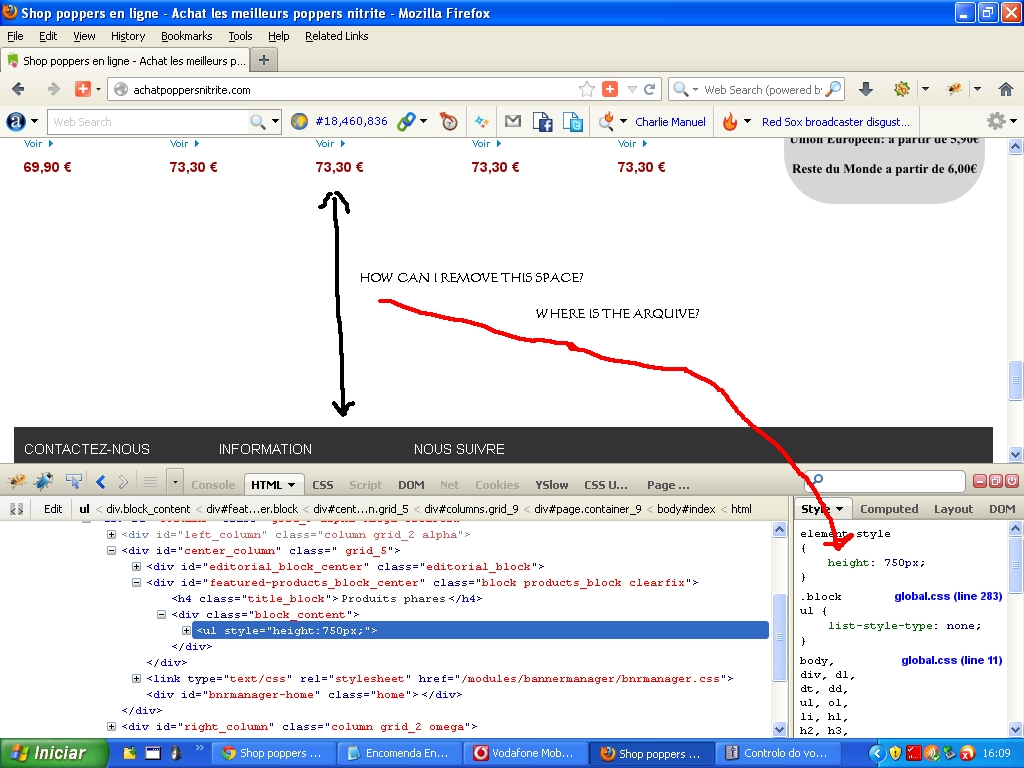Screen dimensions: 1024x768
Task: Click the Alexa toolbar logo icon
Action: 16,121
